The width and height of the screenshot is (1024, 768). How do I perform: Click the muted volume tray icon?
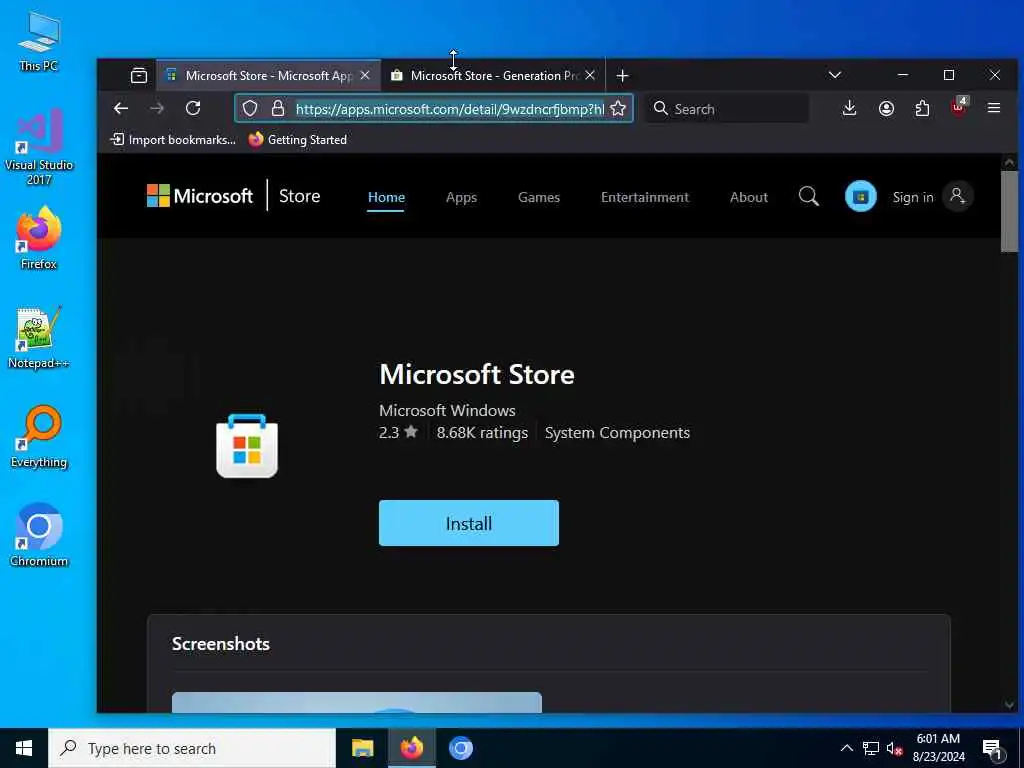coord(894,748)
